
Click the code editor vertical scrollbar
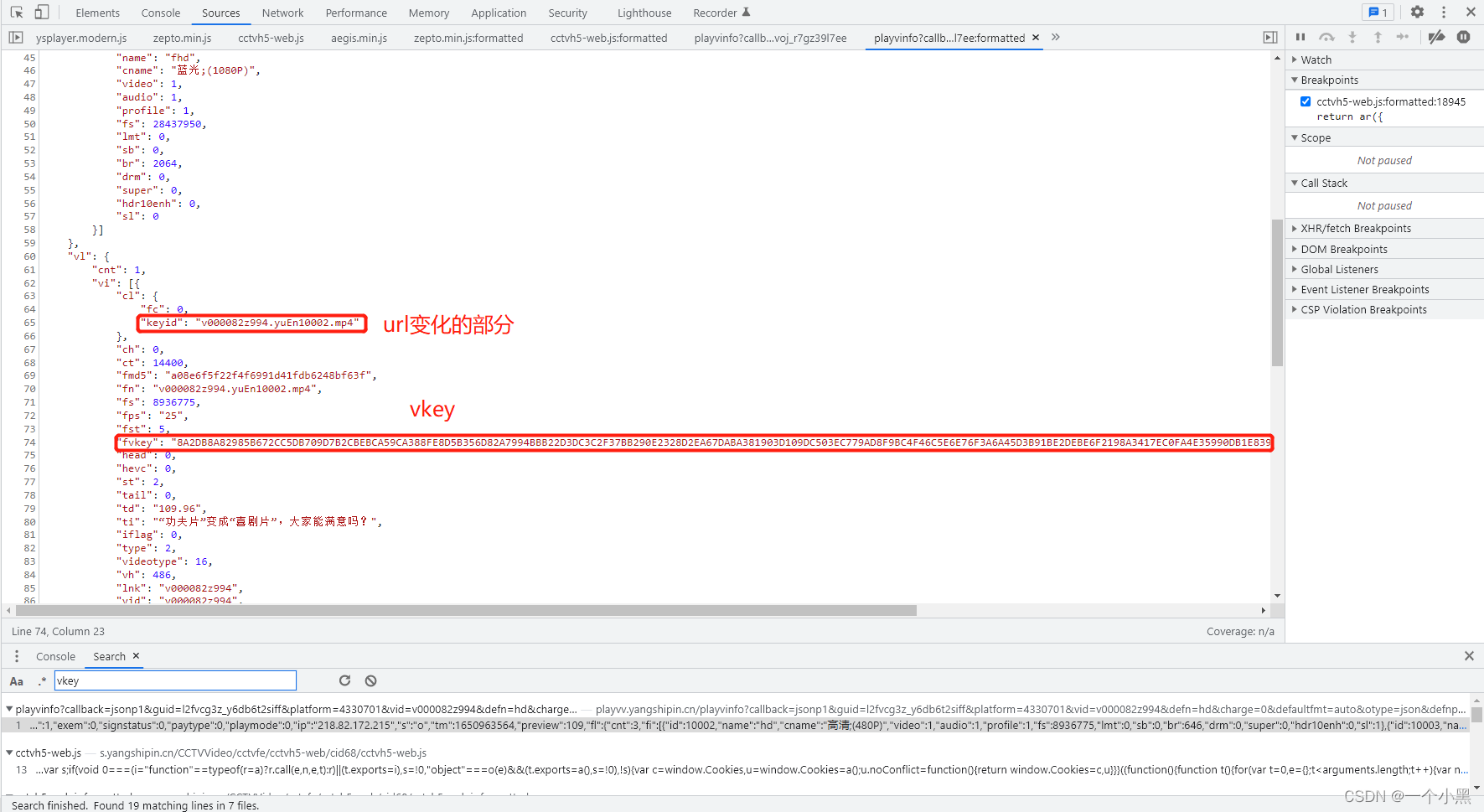coord(1277,292)
